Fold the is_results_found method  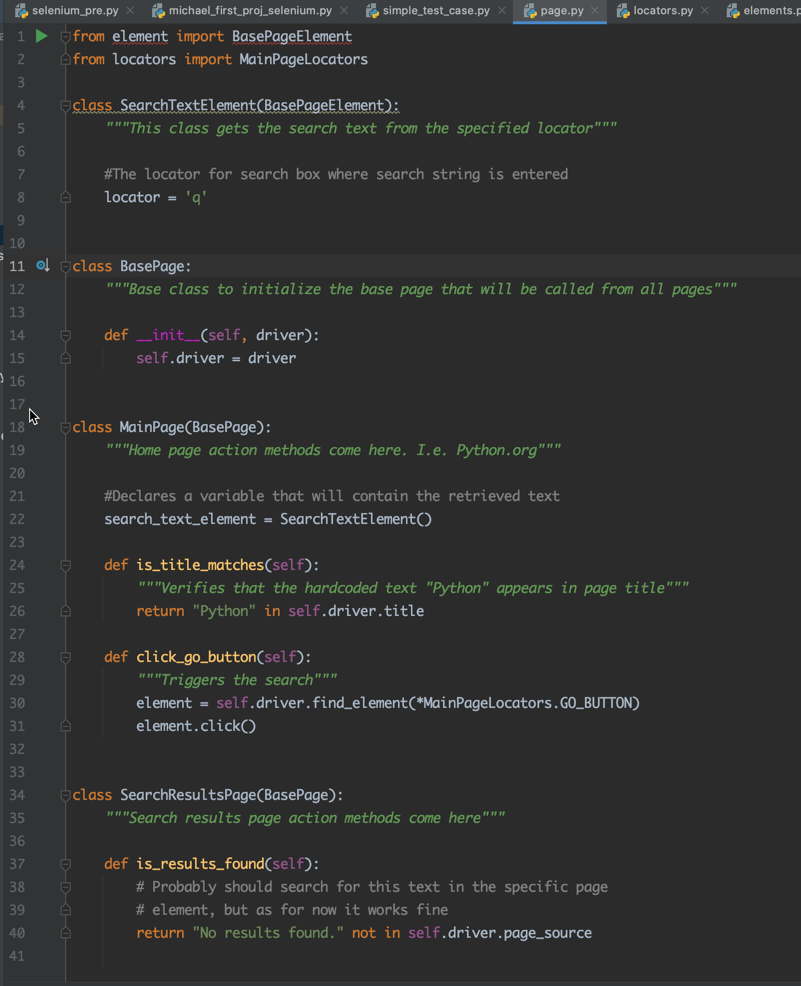pos(65,864)
